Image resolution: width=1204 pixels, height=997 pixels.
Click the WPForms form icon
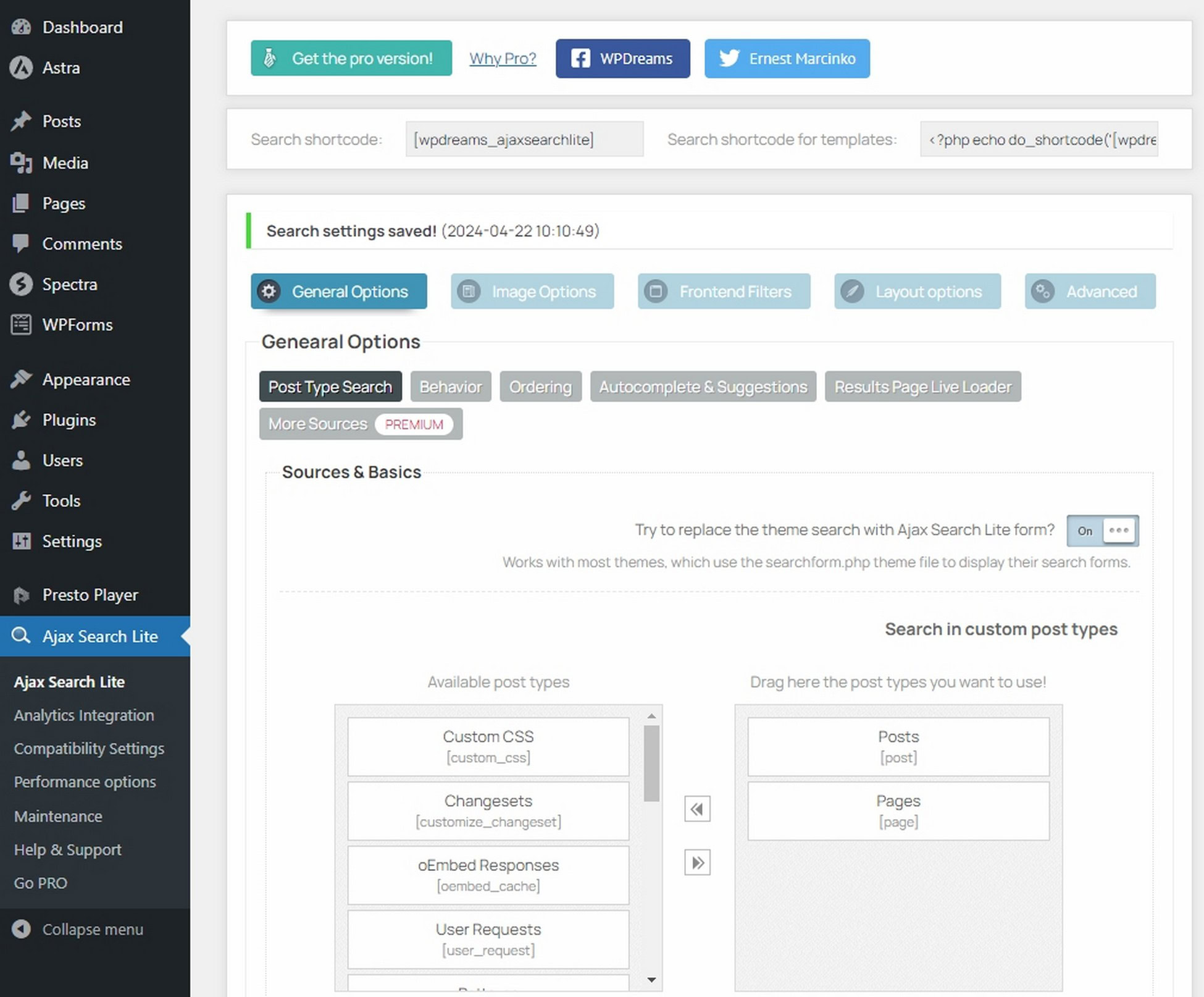21,325
